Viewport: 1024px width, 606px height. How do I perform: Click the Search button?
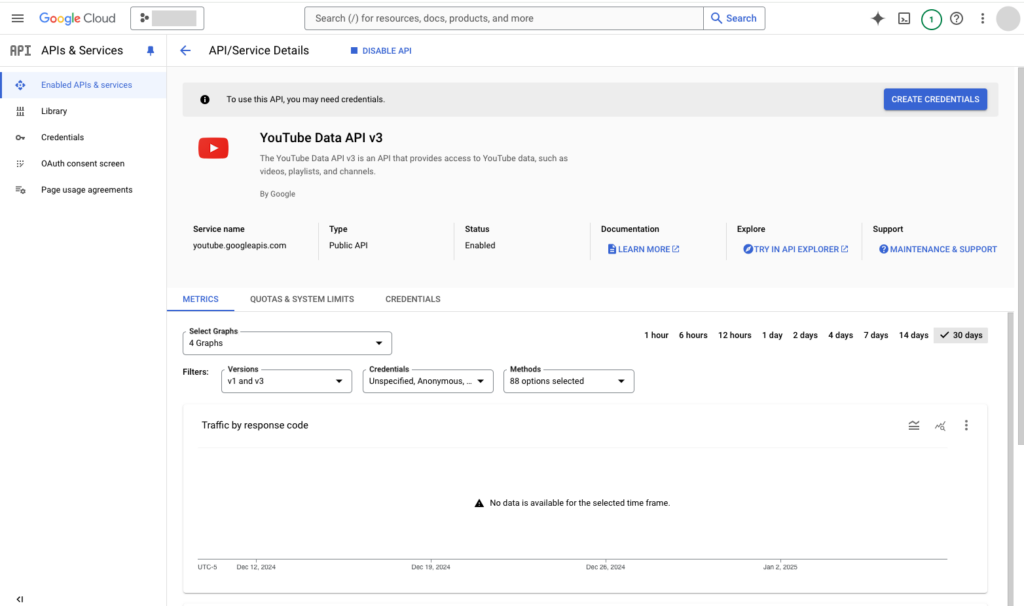[x=734, y=18]
